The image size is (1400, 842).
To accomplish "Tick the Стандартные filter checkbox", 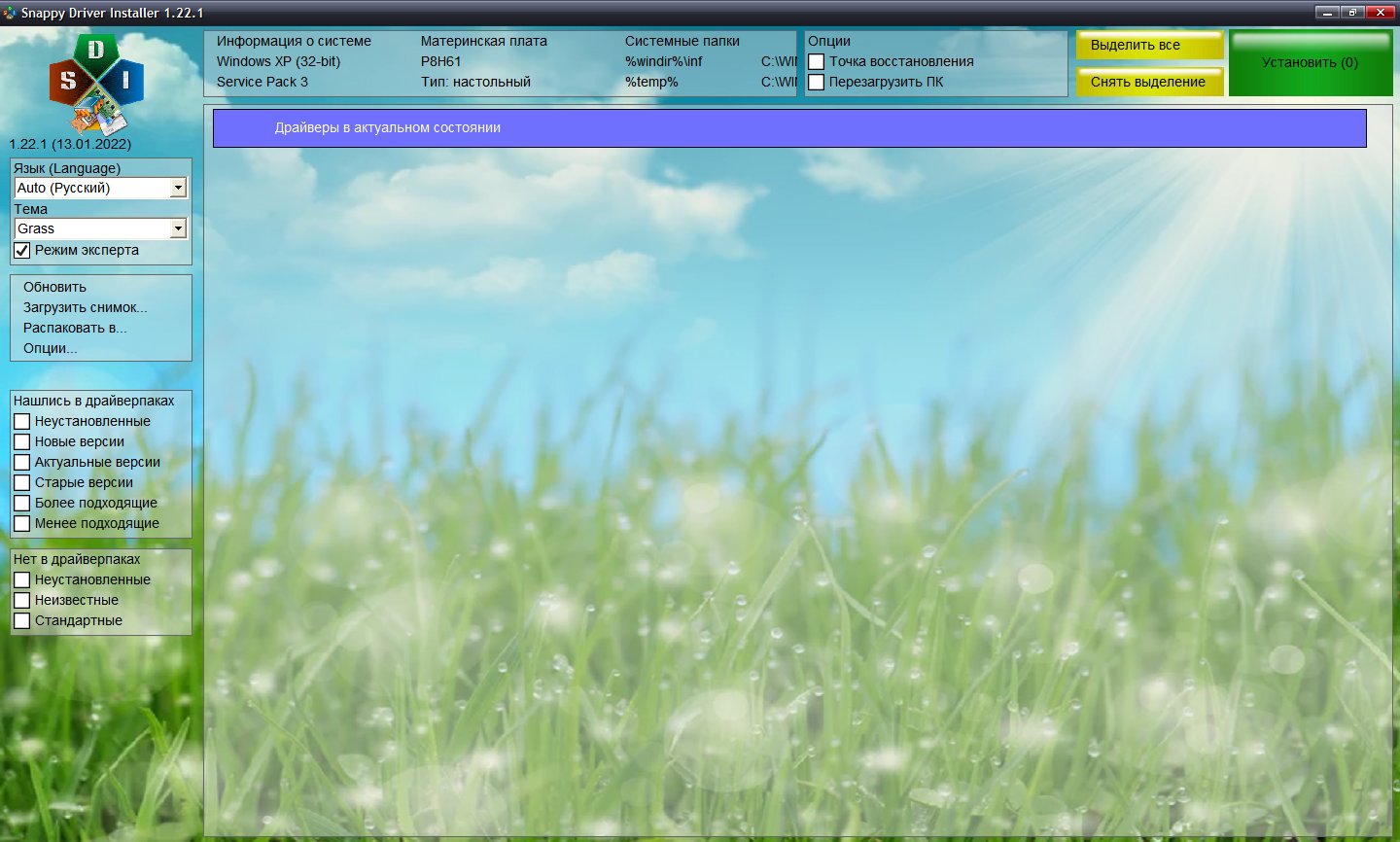I will 22,621.
